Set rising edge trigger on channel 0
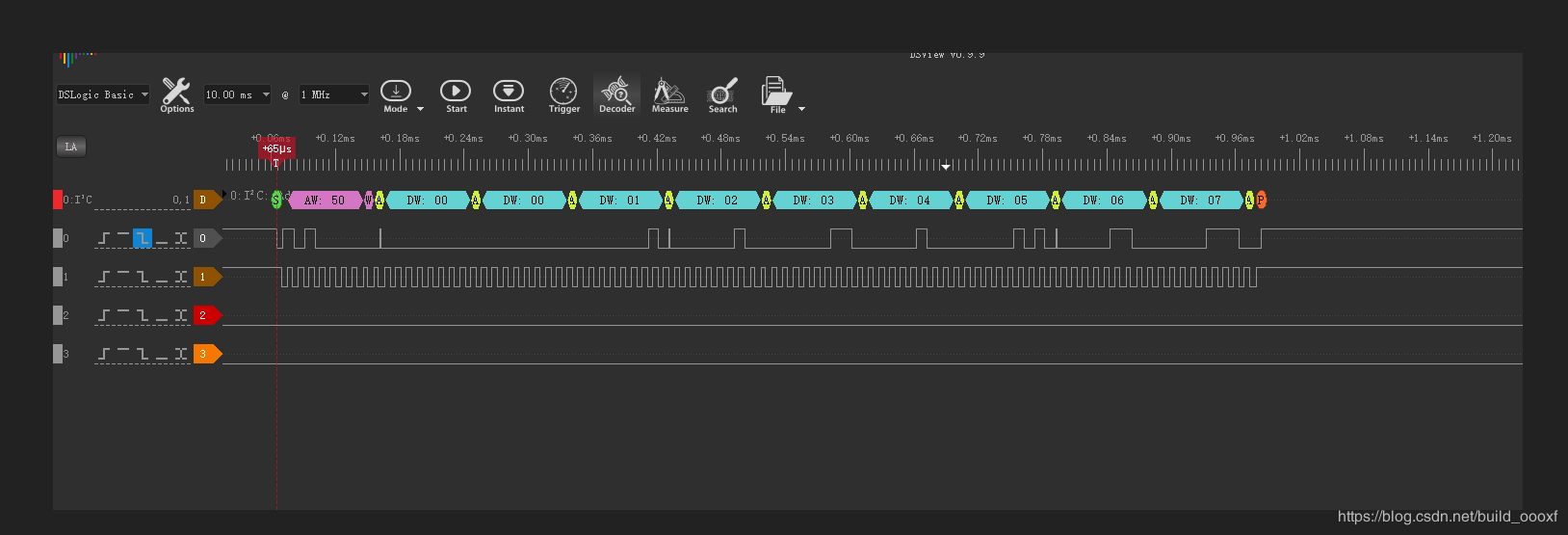The width and height of the screenshot is (1568, 535). click(104, 238)
